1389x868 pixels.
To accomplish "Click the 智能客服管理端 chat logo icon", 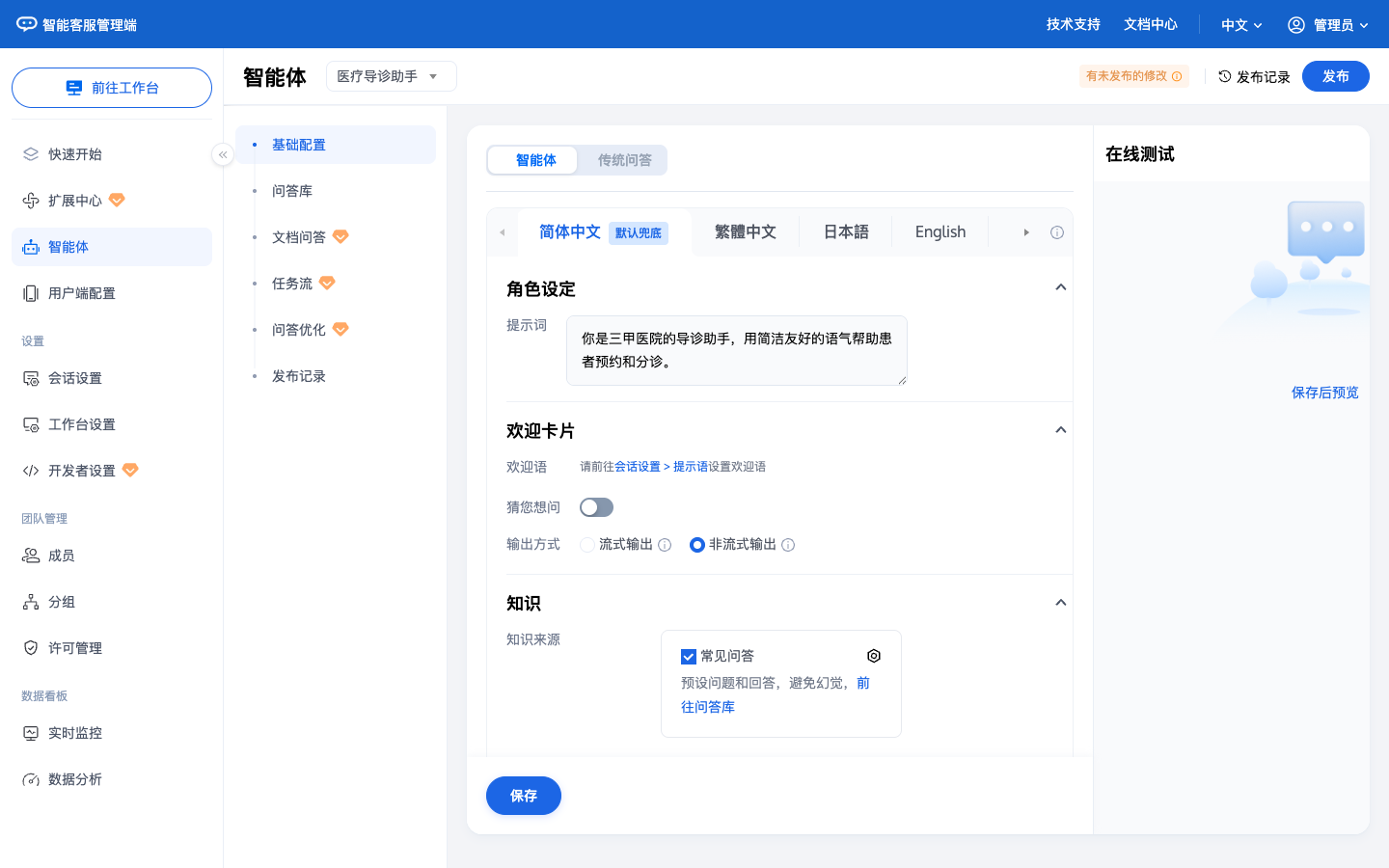I will pyautogui.click(x=27, y=24).
